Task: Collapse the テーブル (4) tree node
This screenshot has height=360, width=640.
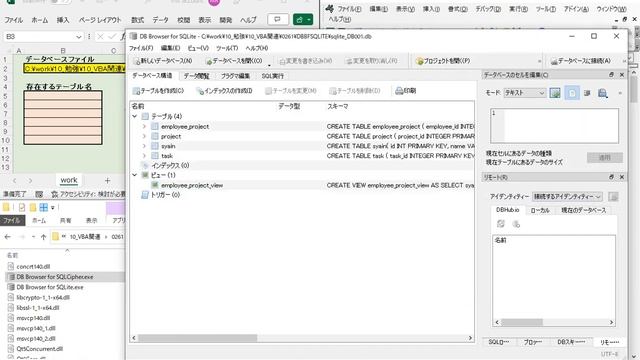Action: 135,116
